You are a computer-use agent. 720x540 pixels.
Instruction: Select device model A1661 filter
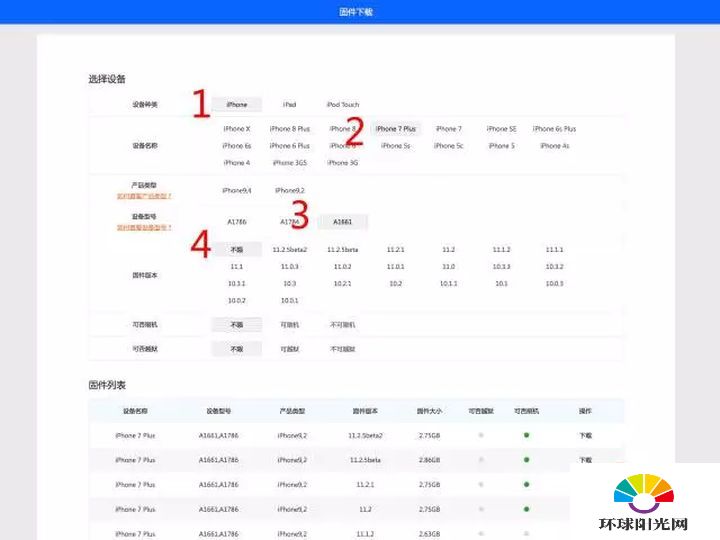(343, 222)
